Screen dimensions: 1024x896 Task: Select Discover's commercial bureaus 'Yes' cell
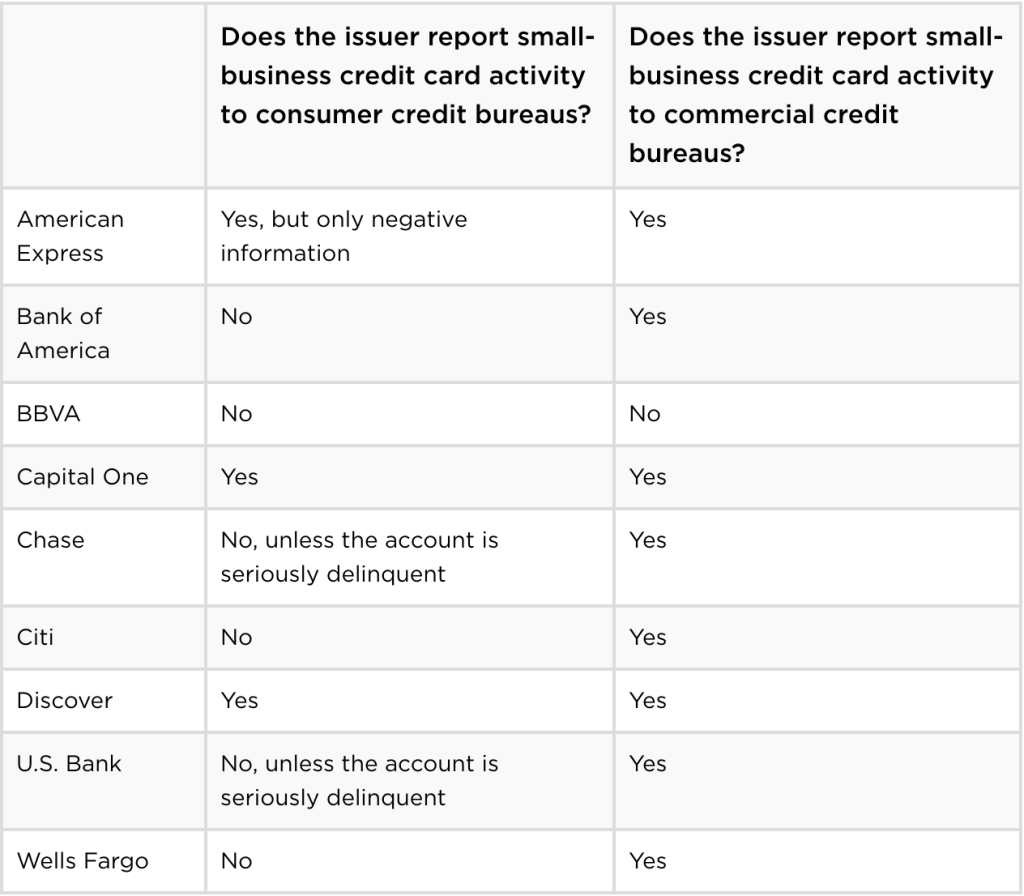pyautogui.click(x=818, y=701)
